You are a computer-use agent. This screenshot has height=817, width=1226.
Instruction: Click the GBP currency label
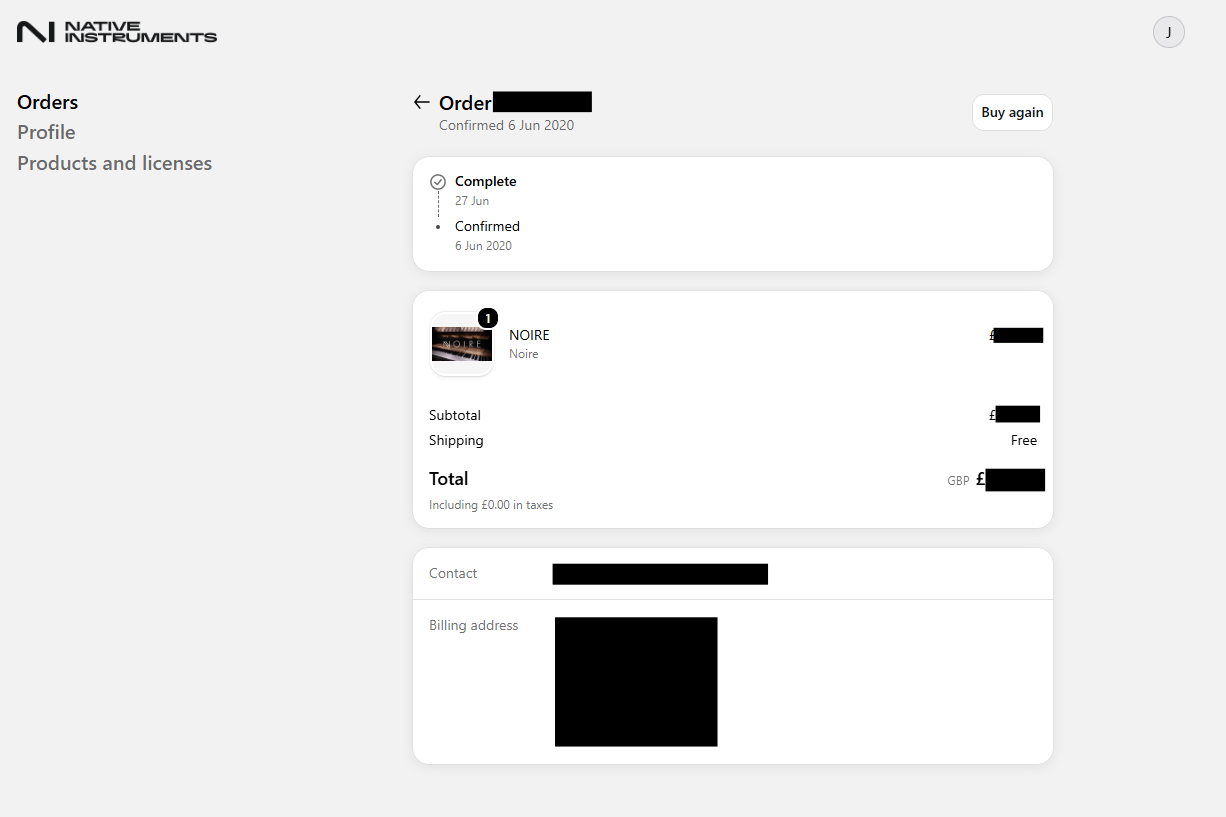click(958, 481)
